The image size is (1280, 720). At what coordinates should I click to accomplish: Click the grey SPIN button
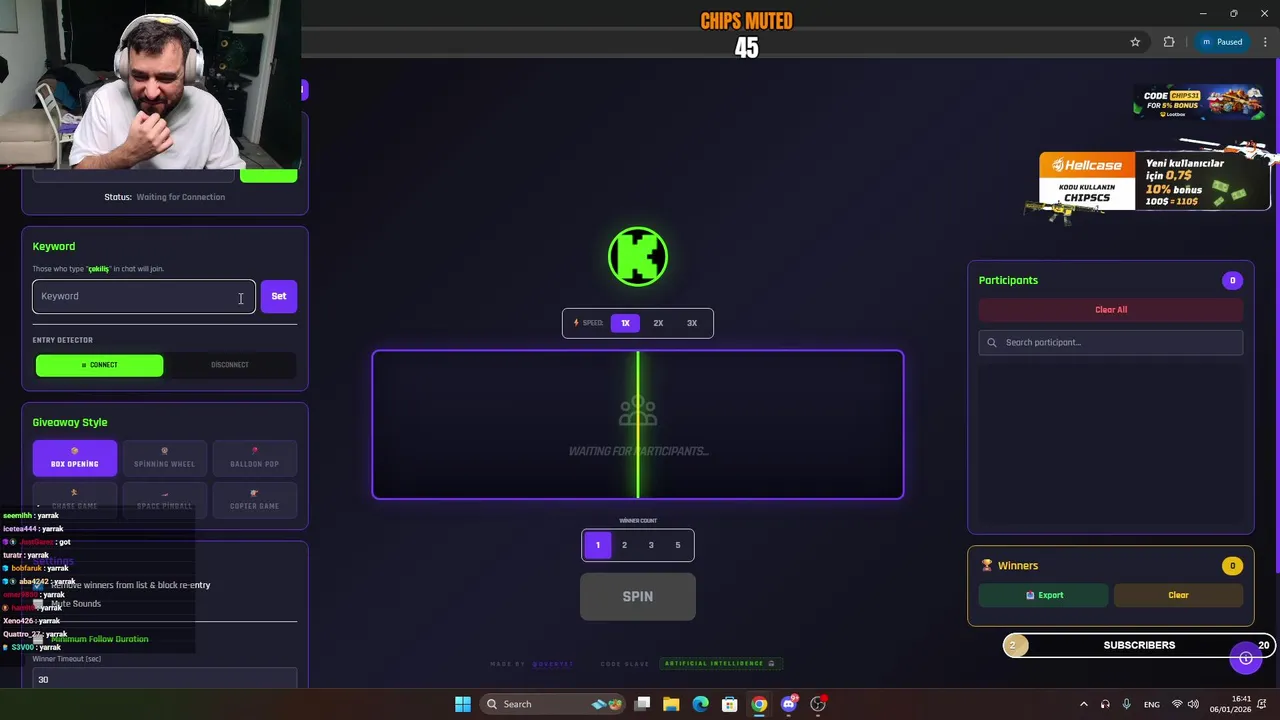tap(638, 597)
